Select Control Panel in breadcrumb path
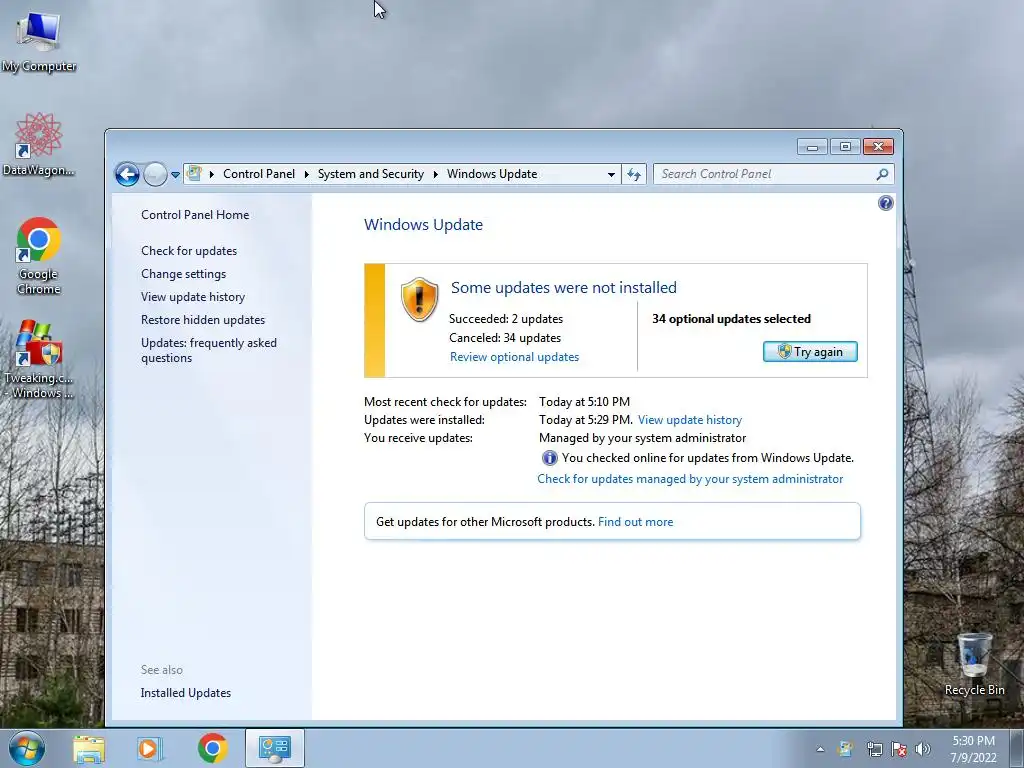This screenshot has height=768, width=1024. 259,174
